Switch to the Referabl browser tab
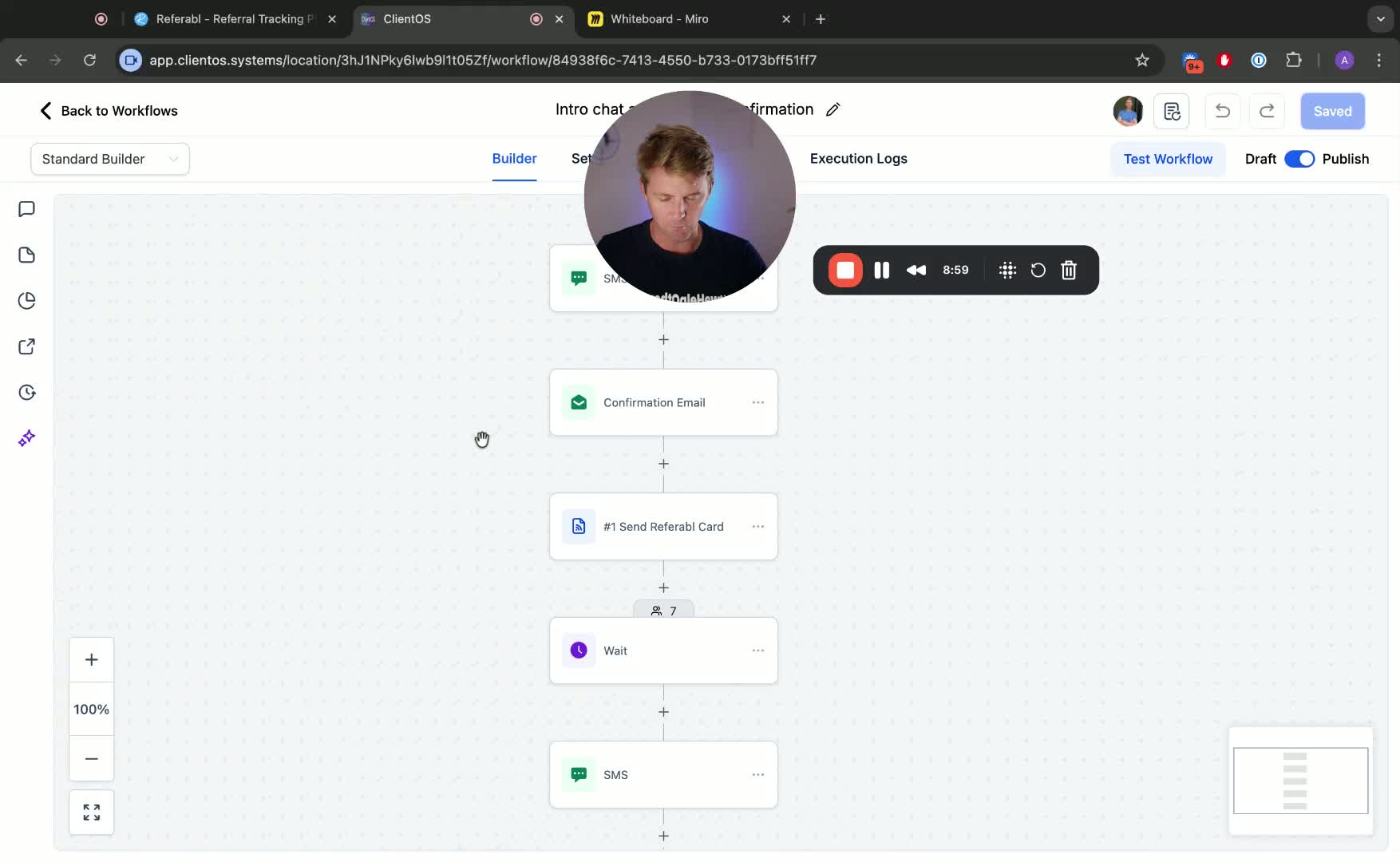The height and width of the screenshot is (862, 1400). tap(235, 19)
